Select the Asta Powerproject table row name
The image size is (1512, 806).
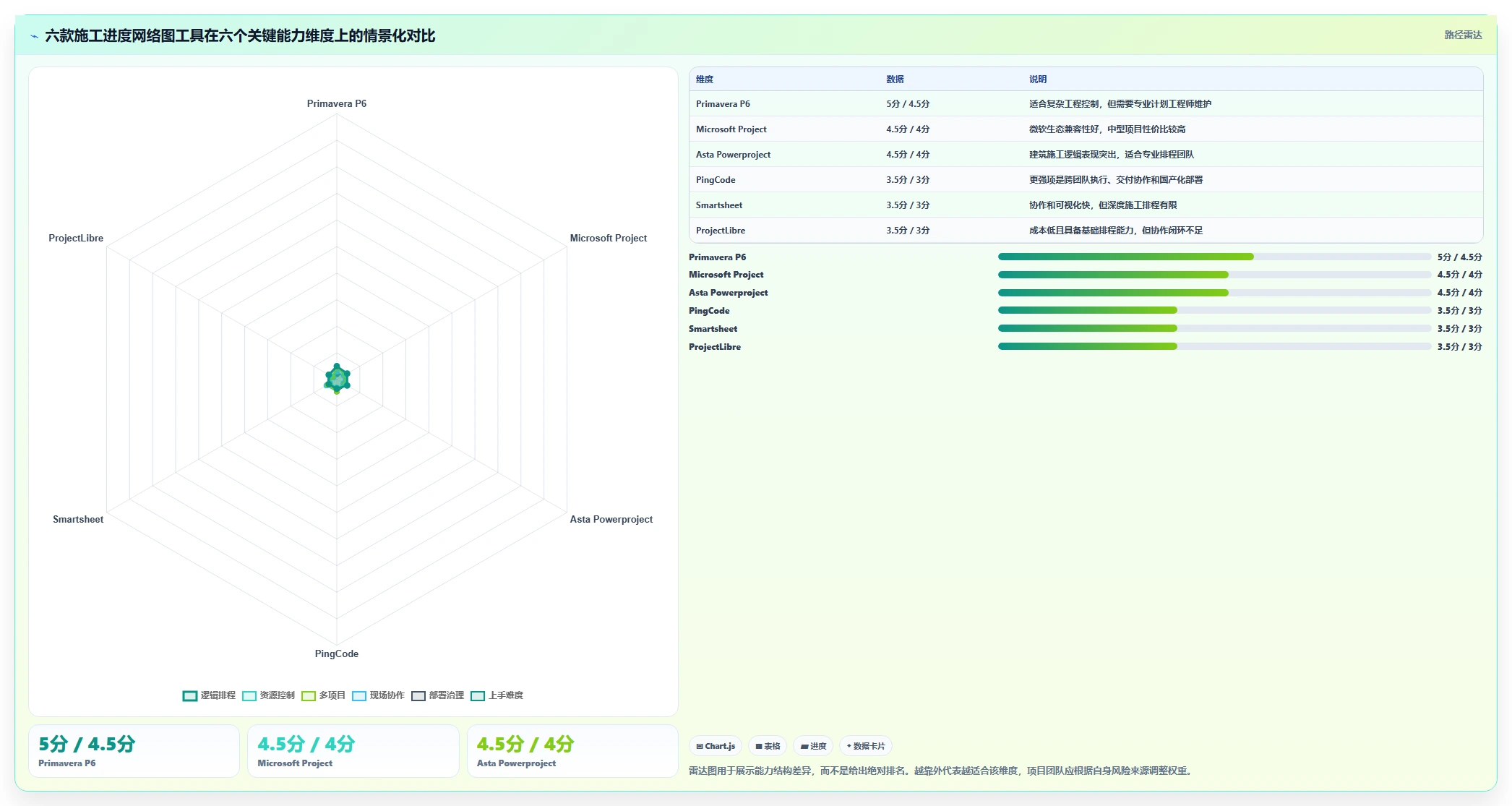pos(733,155)
